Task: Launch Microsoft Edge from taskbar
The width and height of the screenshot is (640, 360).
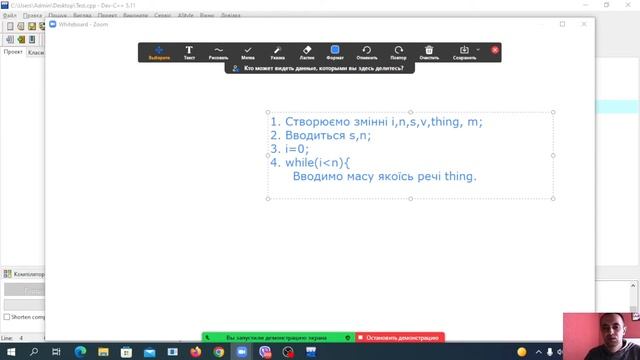Action: coord(80,352)
